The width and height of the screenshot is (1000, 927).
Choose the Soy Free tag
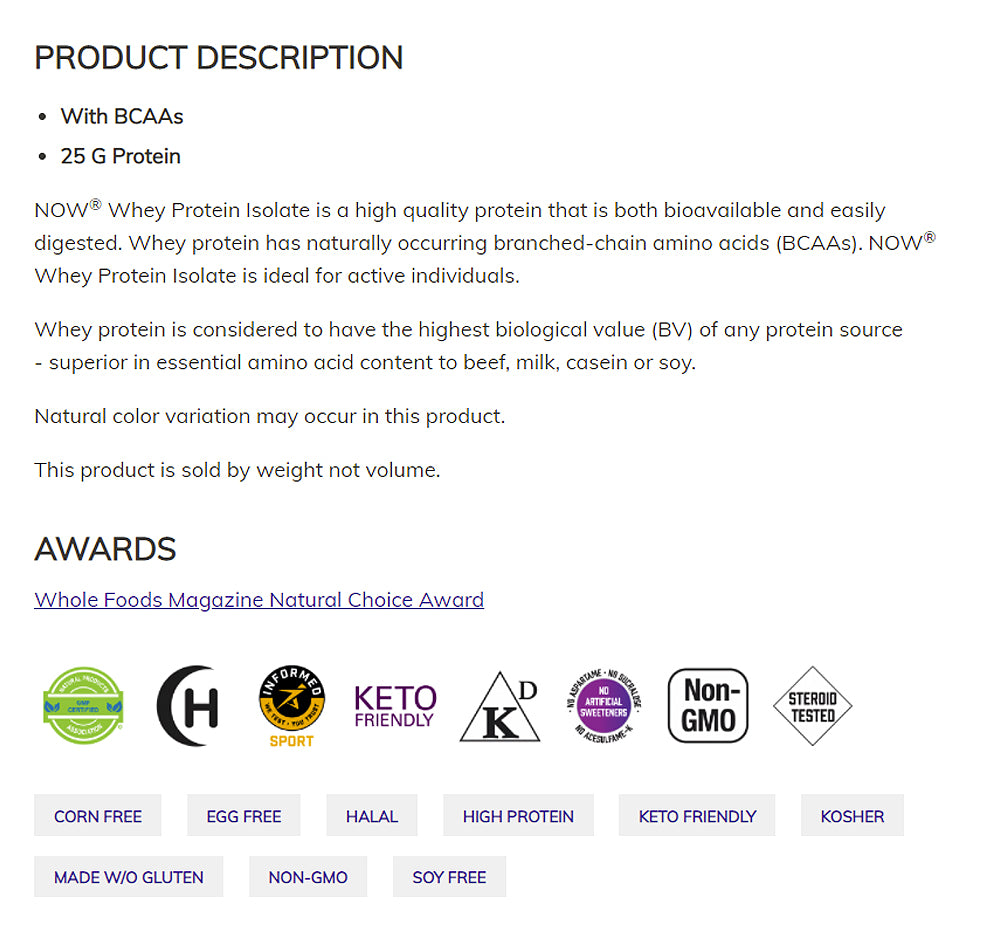click(449, 877)
